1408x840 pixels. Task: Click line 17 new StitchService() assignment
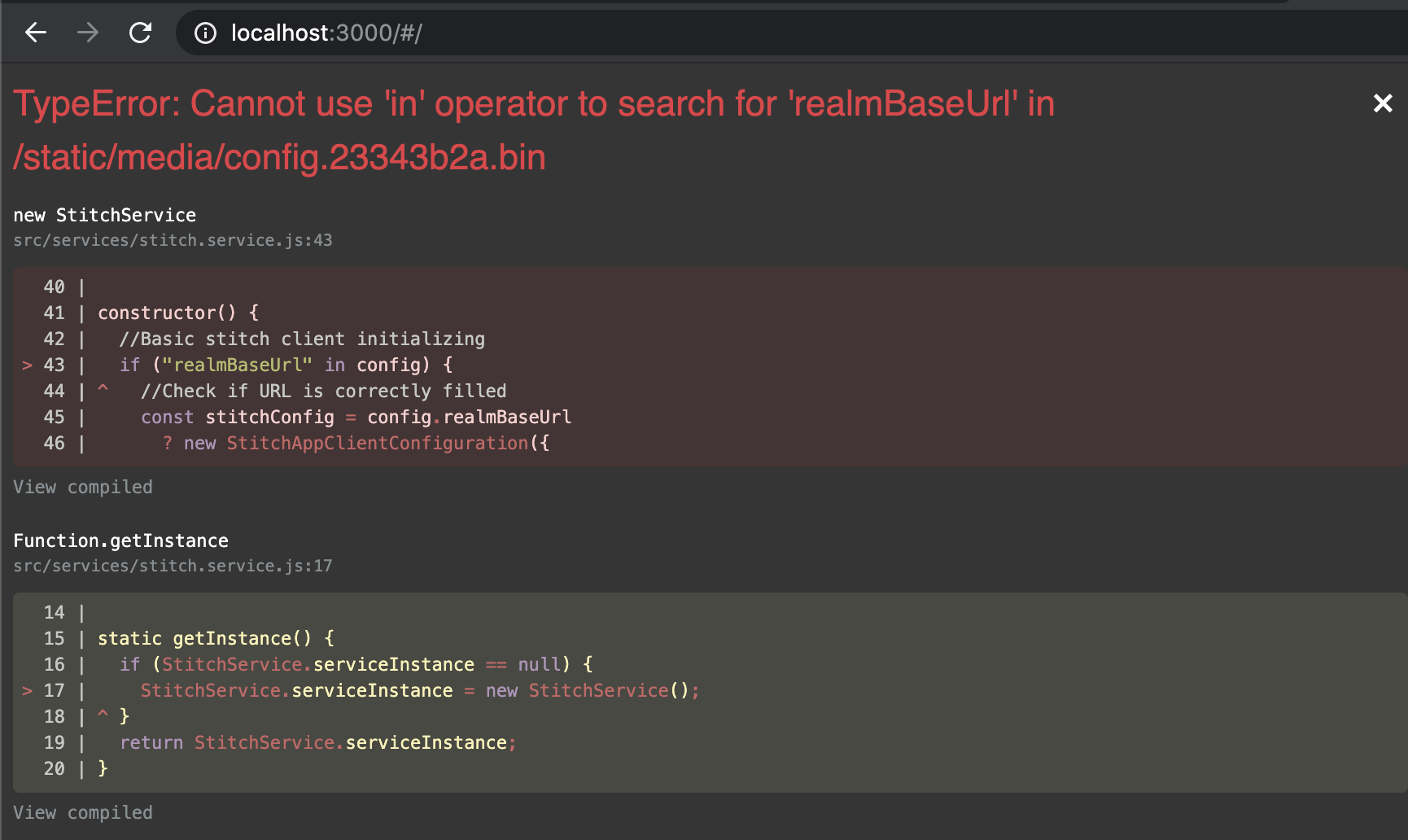(x=419, y=690)
